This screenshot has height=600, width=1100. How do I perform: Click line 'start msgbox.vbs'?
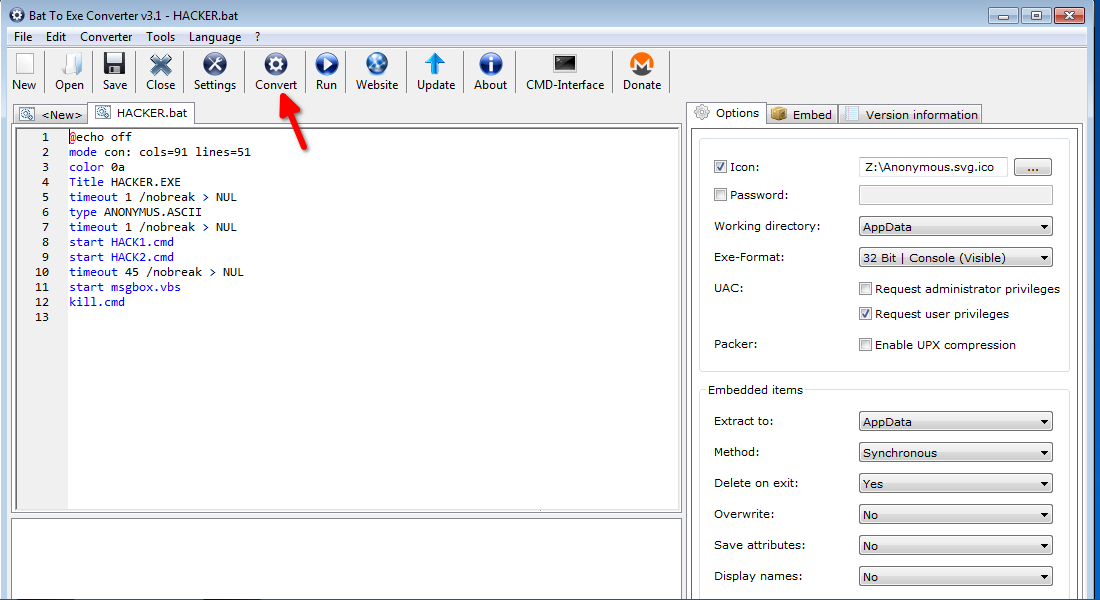click(x=124, y=287)
